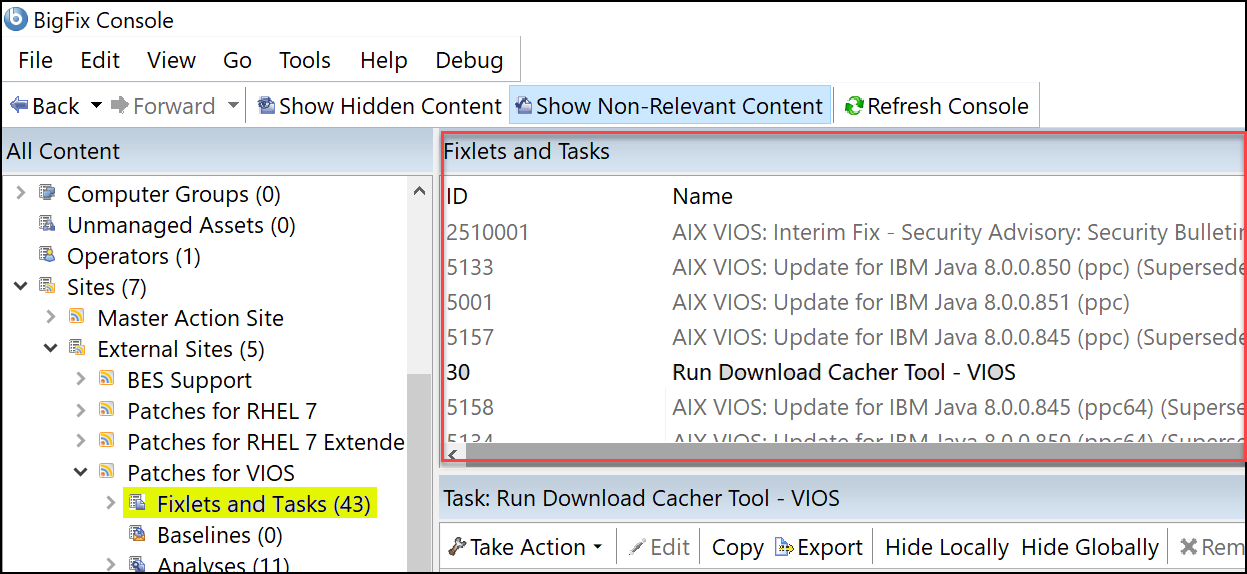The height and width of the screenshot is (574, 1247).
Task: Click the Unmanaged Assets tree icon
Action: point(47,224)
